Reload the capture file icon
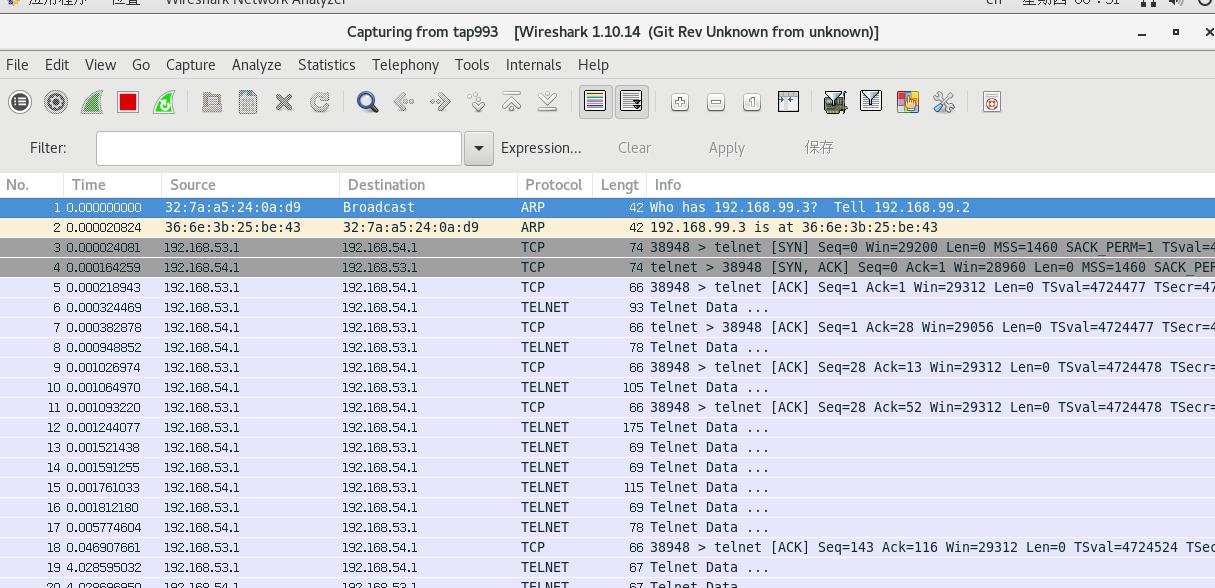Screen dimensions: 1215x588 point(320,102)
